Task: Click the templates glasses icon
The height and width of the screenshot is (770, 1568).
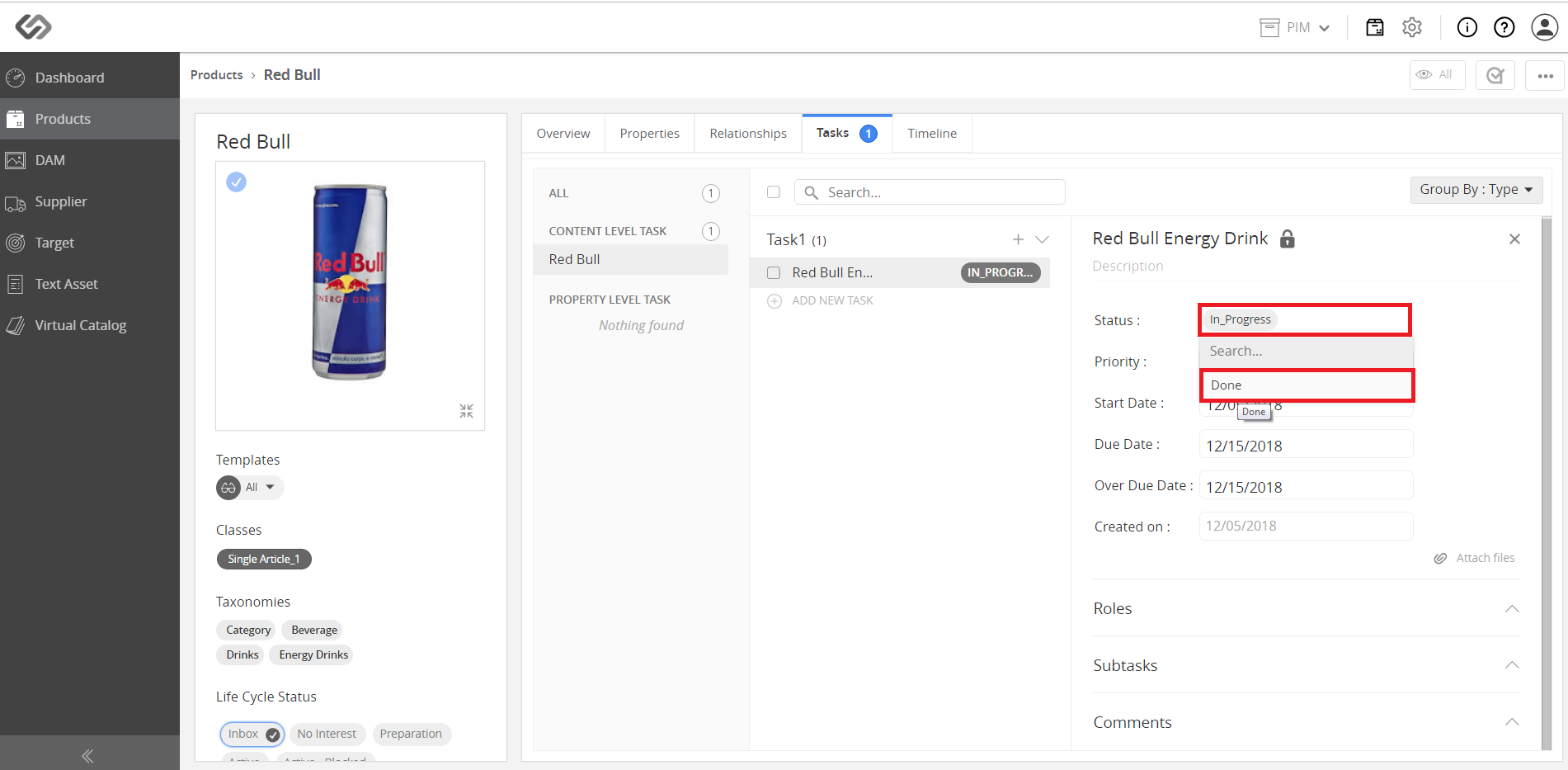Action: 228,488
